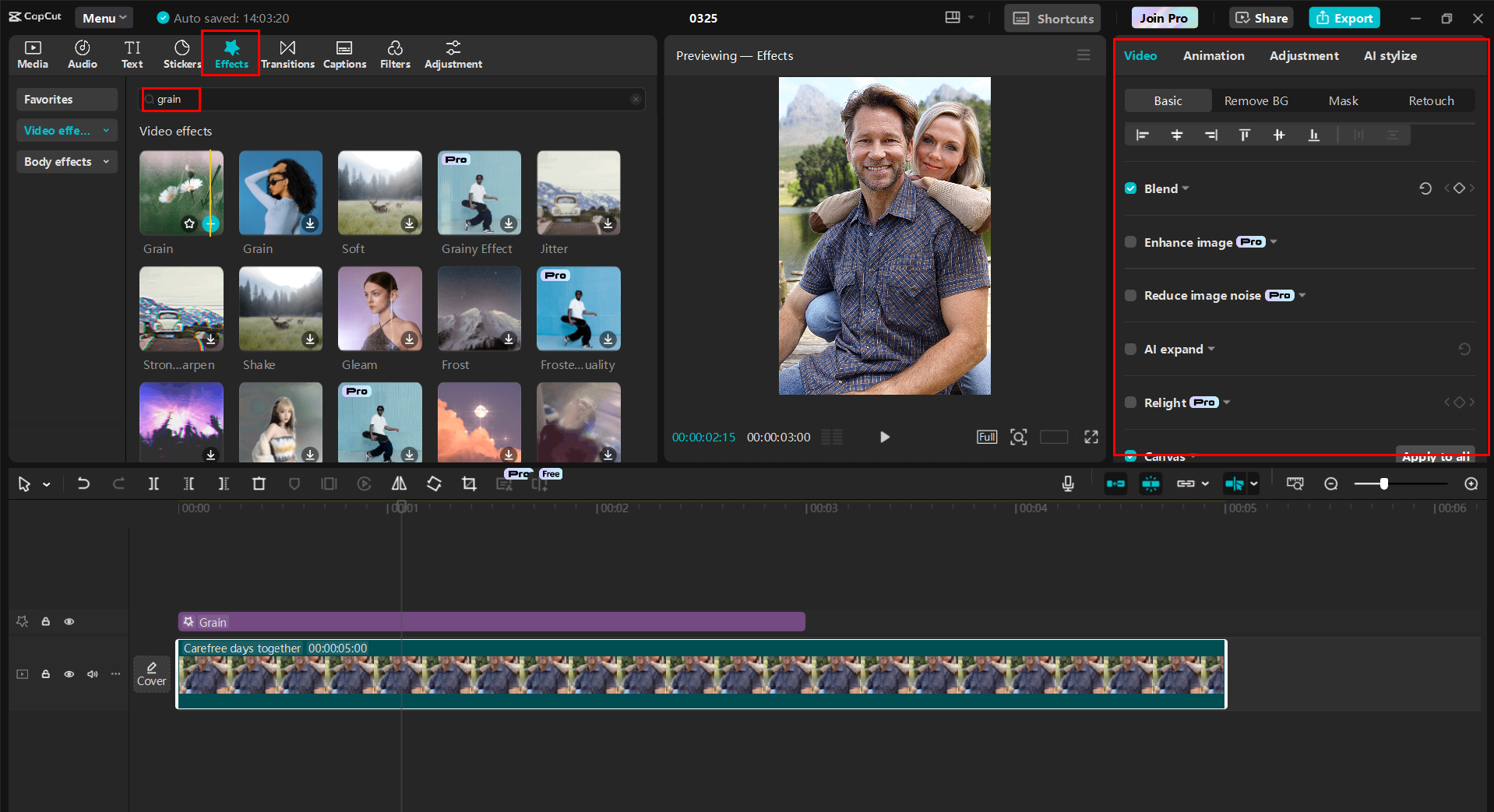
Task: Click the Export button
Action: coord(1344,17)
